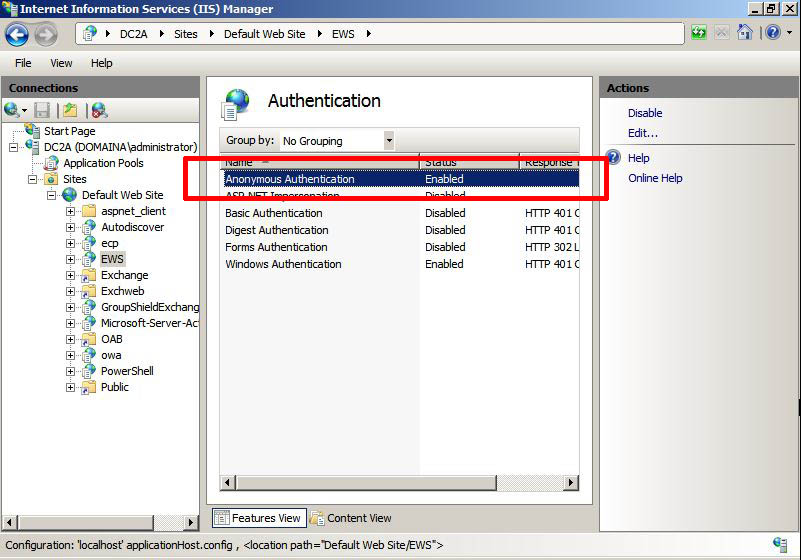
Task: Select the DC2A server icon in tree
Action: [33, 147]
